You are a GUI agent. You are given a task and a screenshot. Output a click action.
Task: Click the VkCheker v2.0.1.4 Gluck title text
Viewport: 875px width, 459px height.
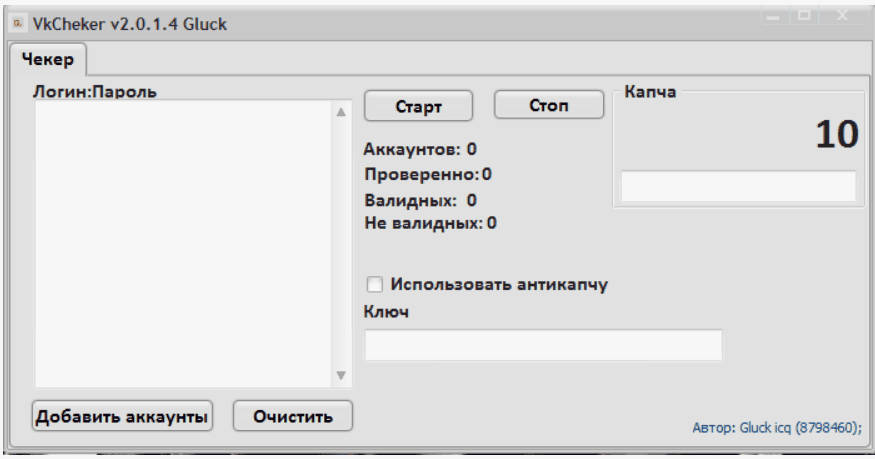(129, 25)
